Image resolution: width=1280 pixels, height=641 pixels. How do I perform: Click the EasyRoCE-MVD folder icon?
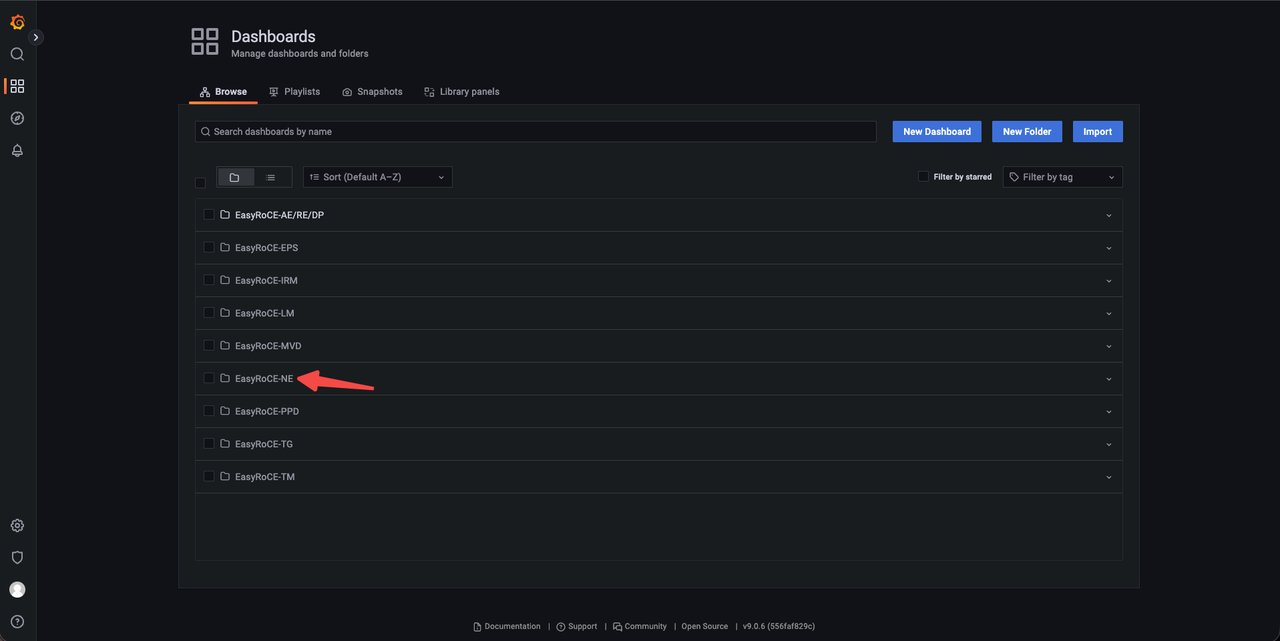tap(225, 346)
